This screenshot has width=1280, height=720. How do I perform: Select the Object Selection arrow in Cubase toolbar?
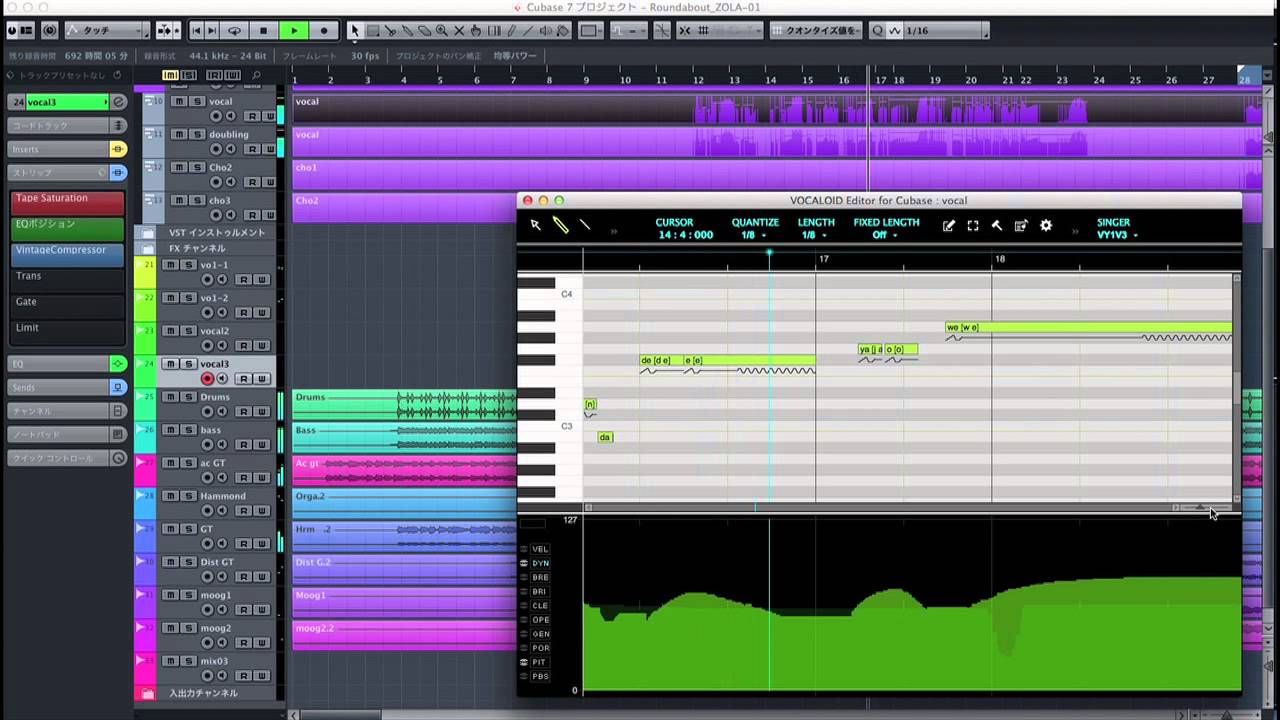point(356,31)
